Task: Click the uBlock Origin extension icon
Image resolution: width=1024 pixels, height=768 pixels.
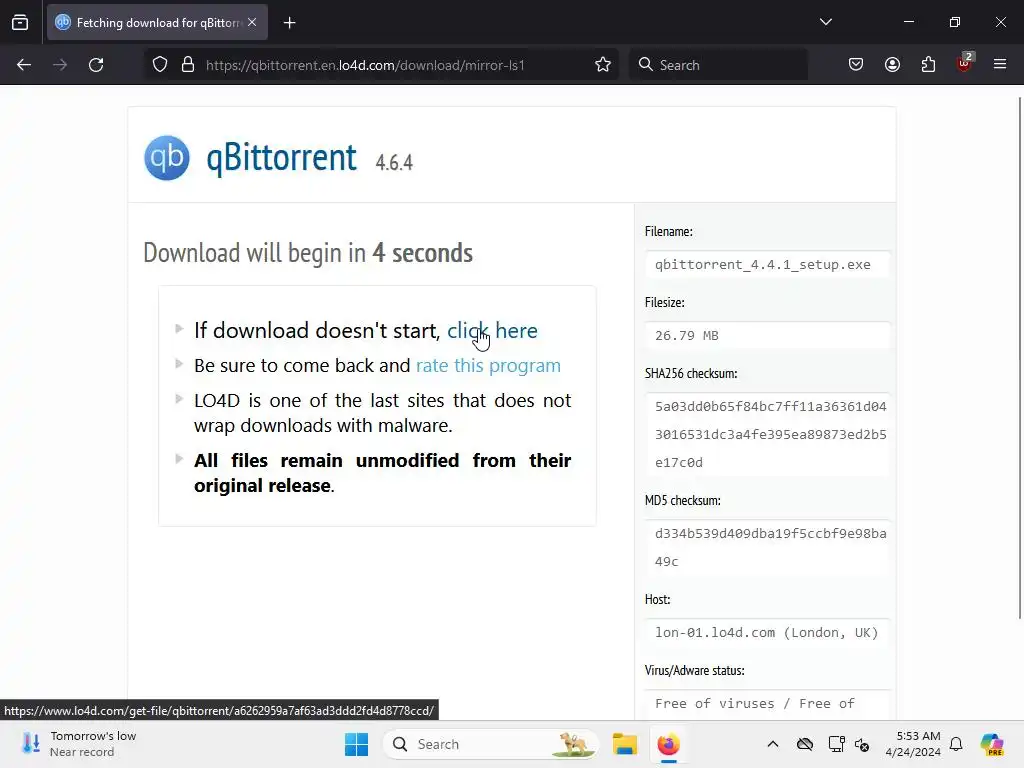Action: click(x=965, y=63)
